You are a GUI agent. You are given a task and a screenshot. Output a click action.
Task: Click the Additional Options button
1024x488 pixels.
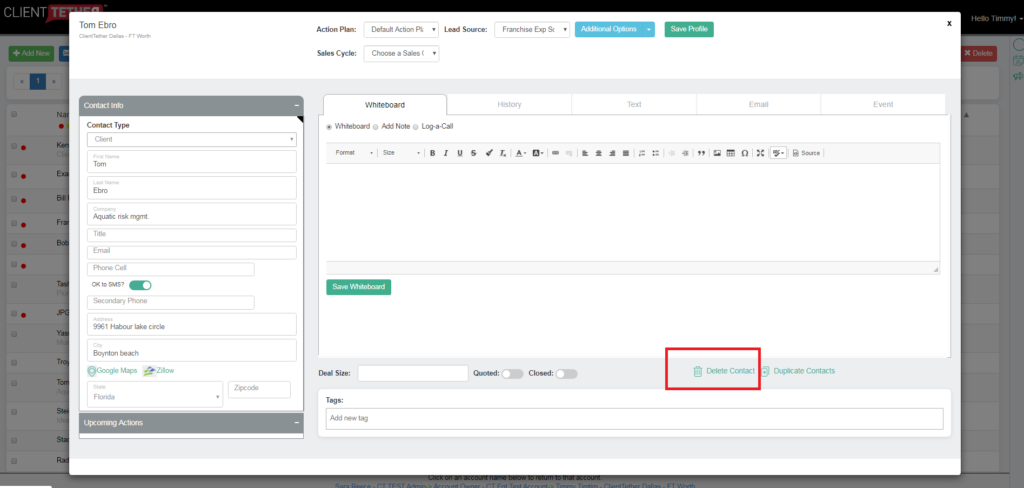click(x=609, y=29)
